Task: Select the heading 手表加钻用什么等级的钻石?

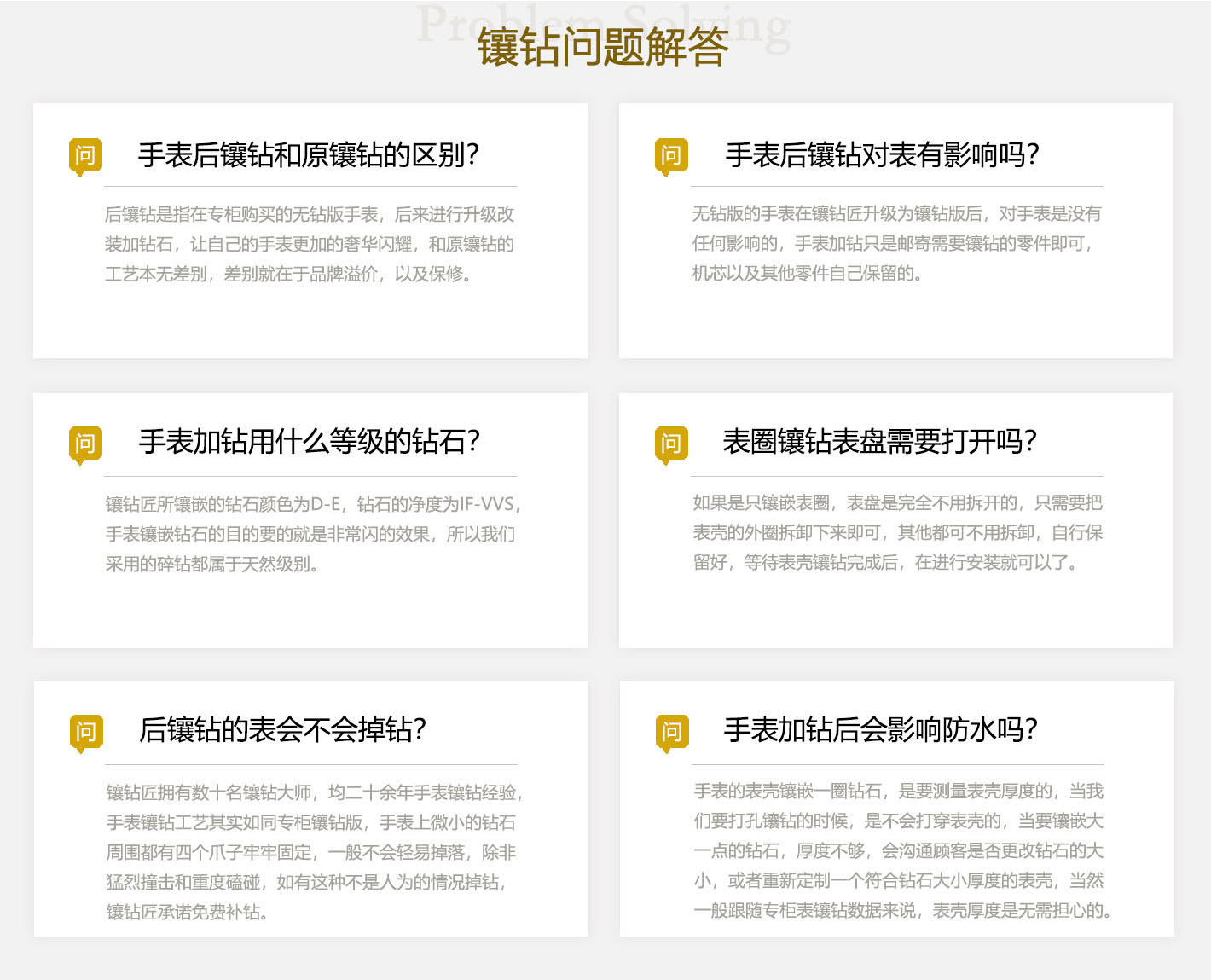Action: (309, 442)
